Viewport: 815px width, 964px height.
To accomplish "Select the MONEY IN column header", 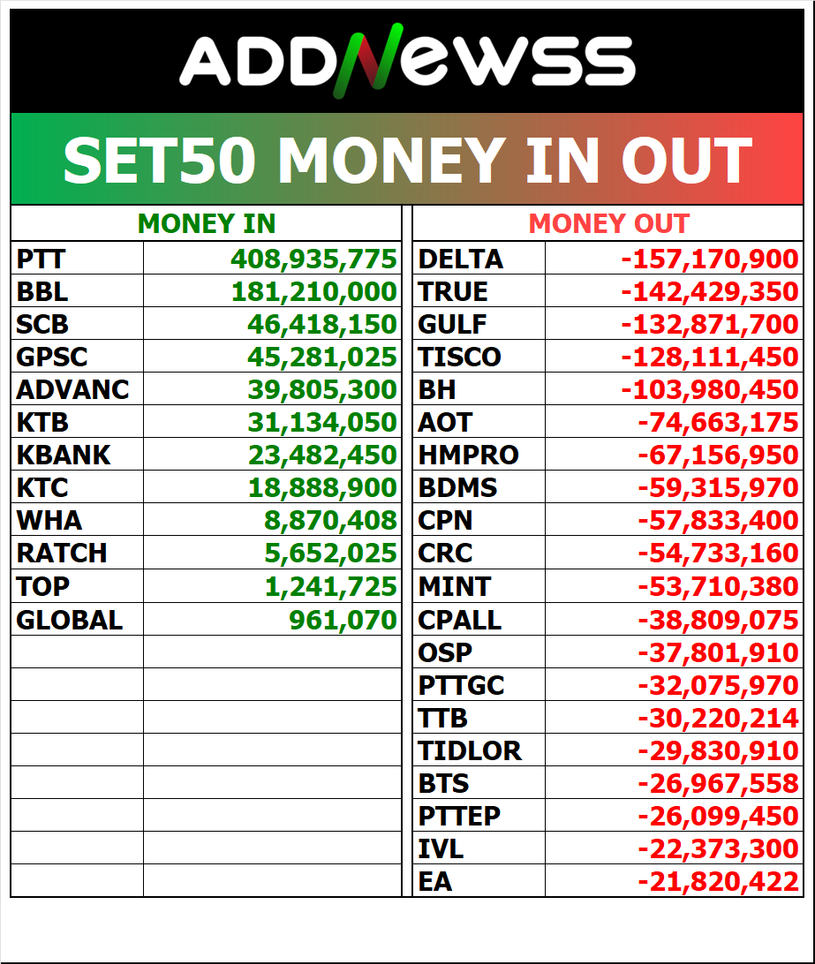I will click(x=206, y=224).
